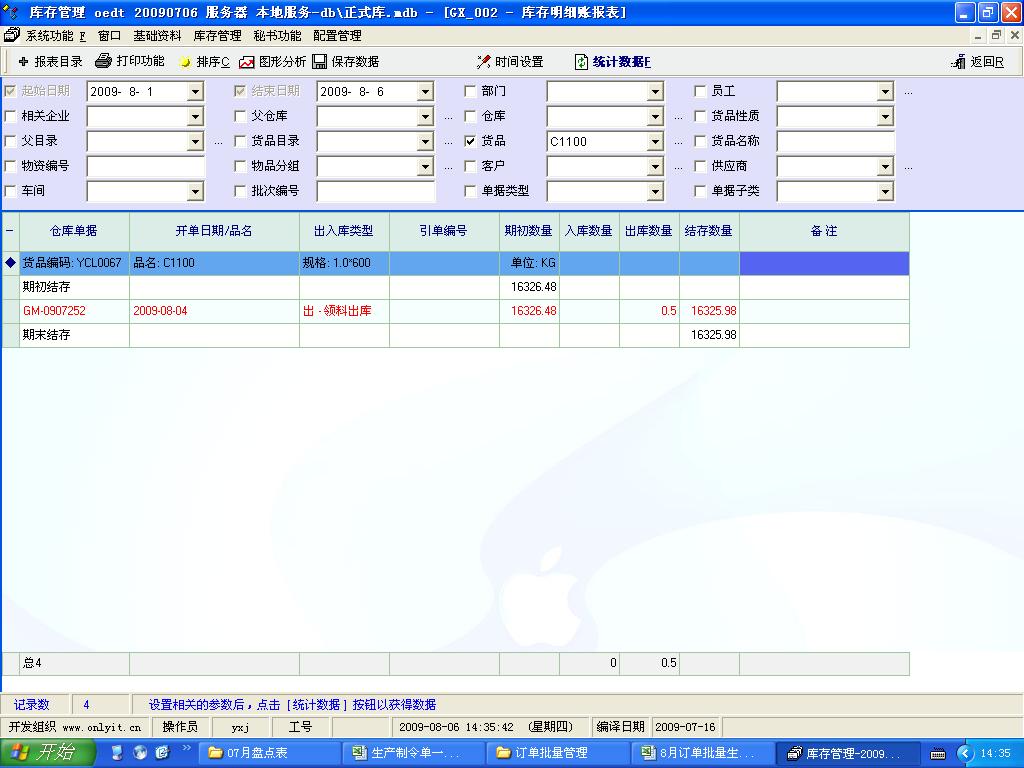Tick the 客户 checkbox
1024x768 pixels.
471,166
